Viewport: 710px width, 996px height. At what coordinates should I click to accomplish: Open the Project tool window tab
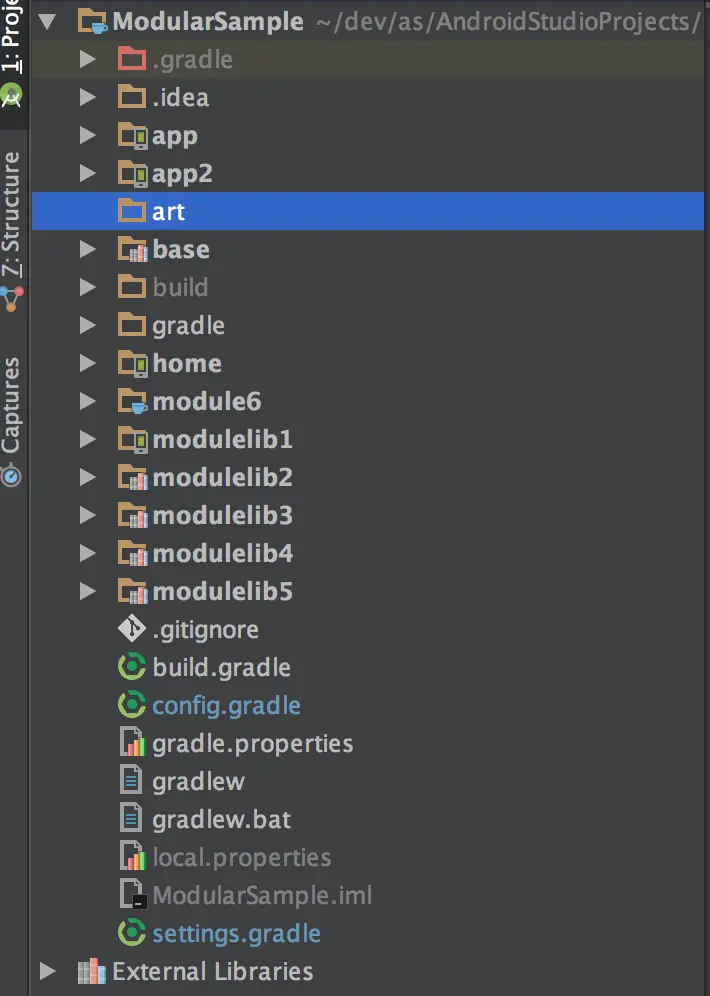coord(12,37)
